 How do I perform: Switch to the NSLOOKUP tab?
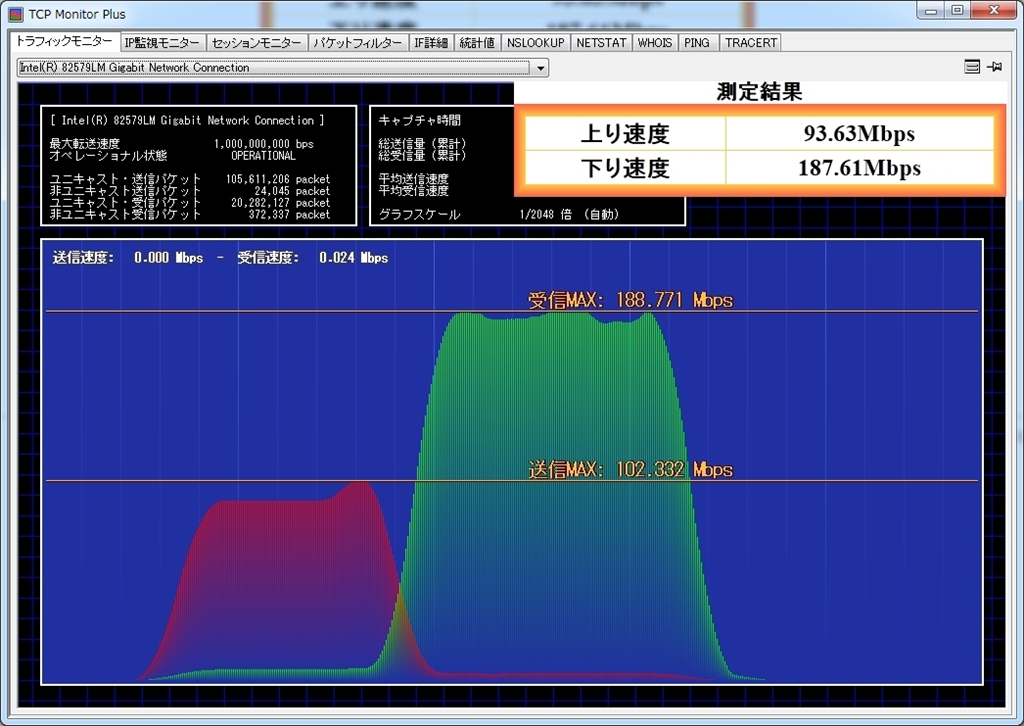535,43
